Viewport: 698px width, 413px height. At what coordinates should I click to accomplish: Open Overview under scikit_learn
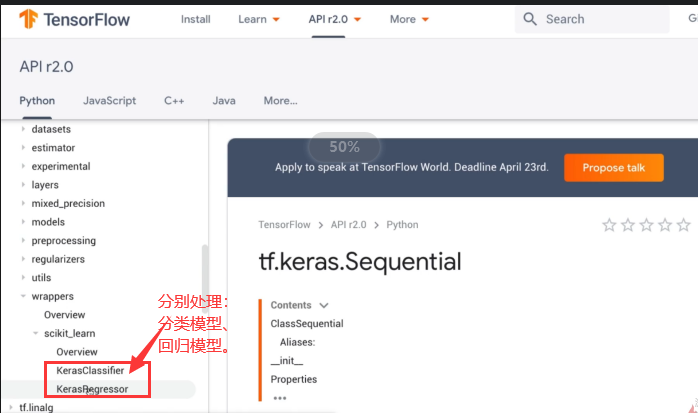tap(77, 352)
